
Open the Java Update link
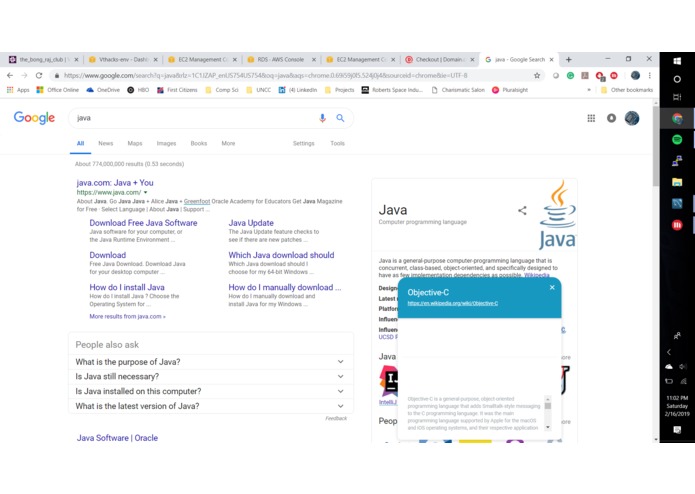click(251, 223)
